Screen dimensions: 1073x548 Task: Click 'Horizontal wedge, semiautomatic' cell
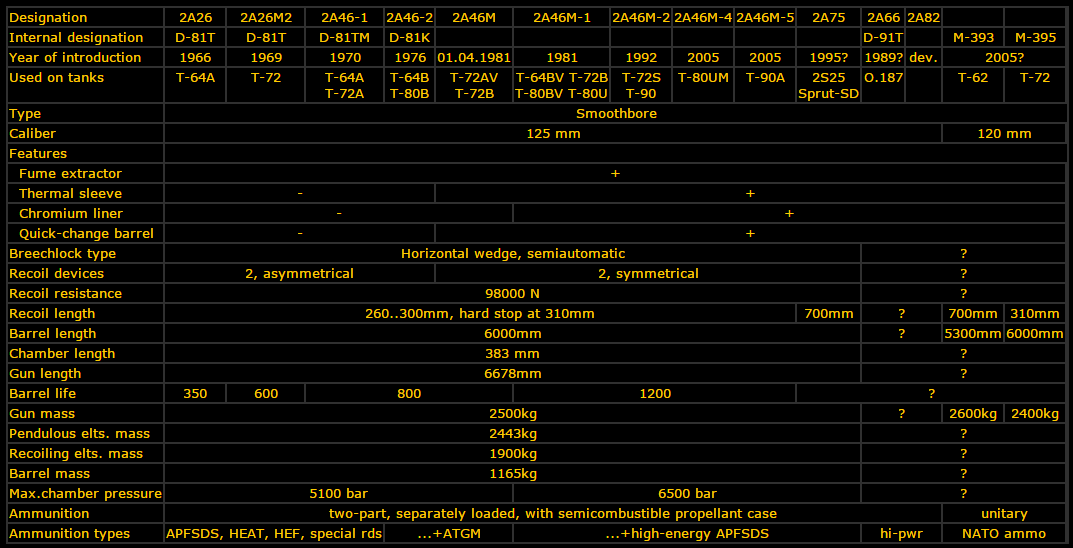click(513, 254)
